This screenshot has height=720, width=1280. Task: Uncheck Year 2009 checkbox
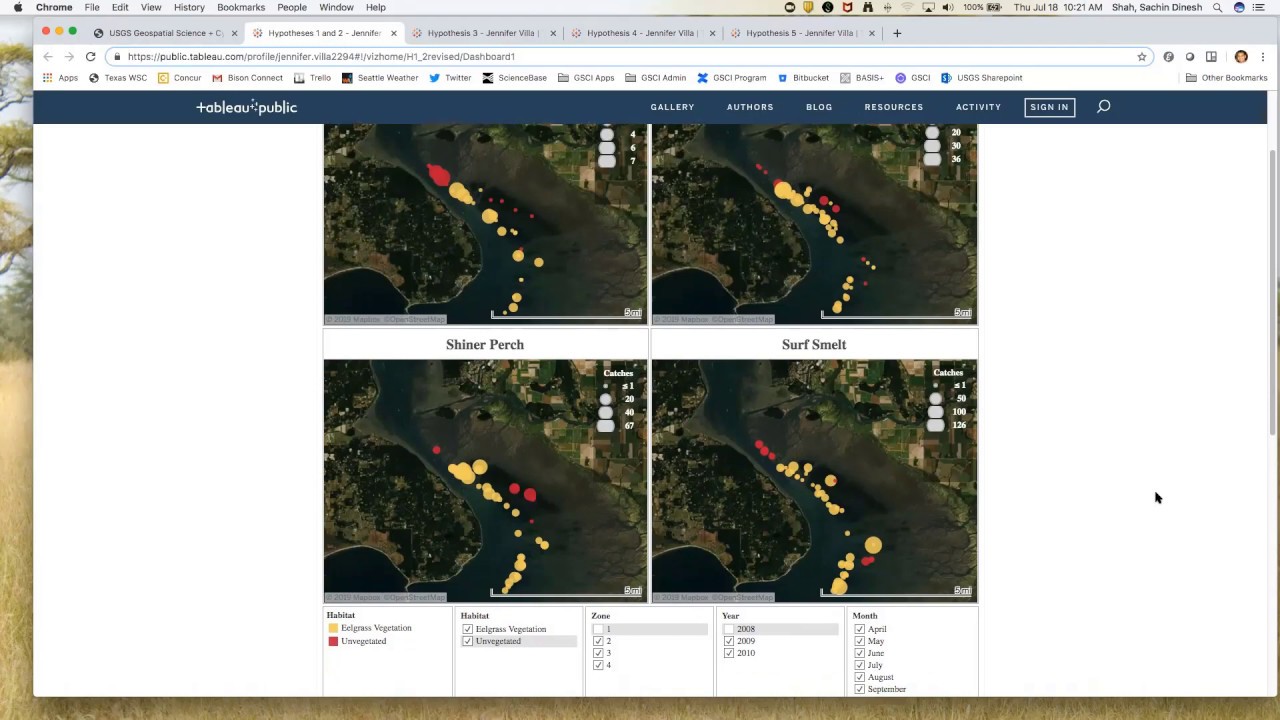tap(728, 641)
